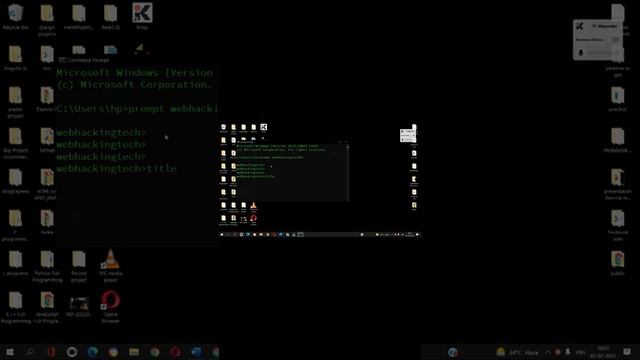Viewport: 640px width, 360px height.
Task: Open the c programs folder
Action: click(x=16, y=263)
